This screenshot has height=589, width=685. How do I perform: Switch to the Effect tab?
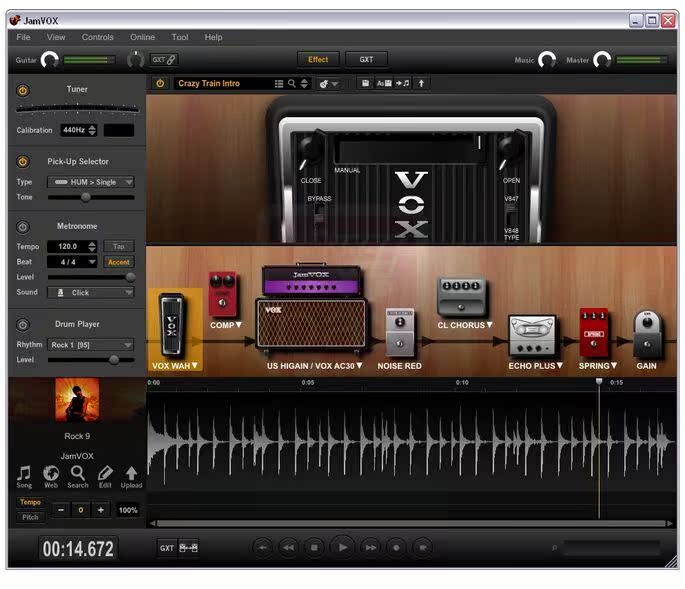pos(318,59)
